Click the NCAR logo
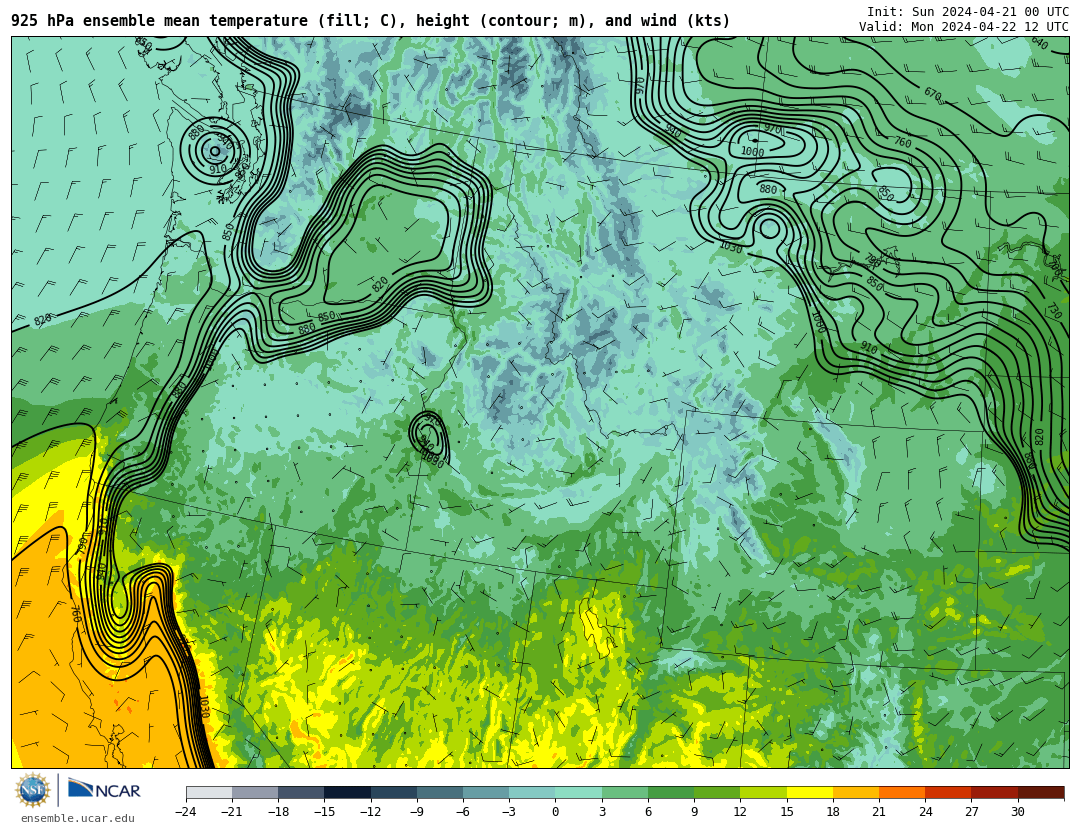Viewport: 1080px width, 831px height. [104, 790]
